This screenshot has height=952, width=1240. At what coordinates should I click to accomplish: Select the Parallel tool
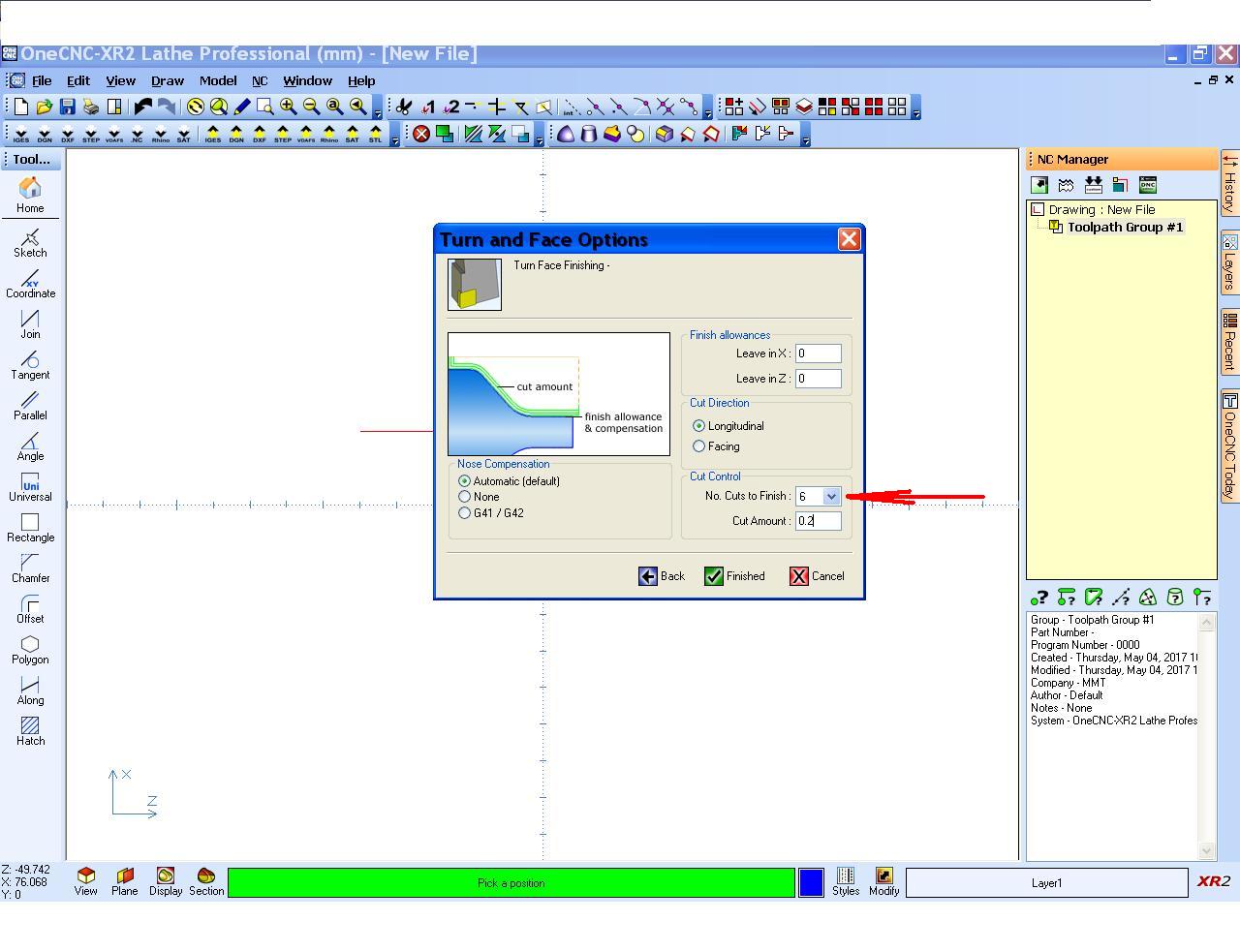(30, 406)
